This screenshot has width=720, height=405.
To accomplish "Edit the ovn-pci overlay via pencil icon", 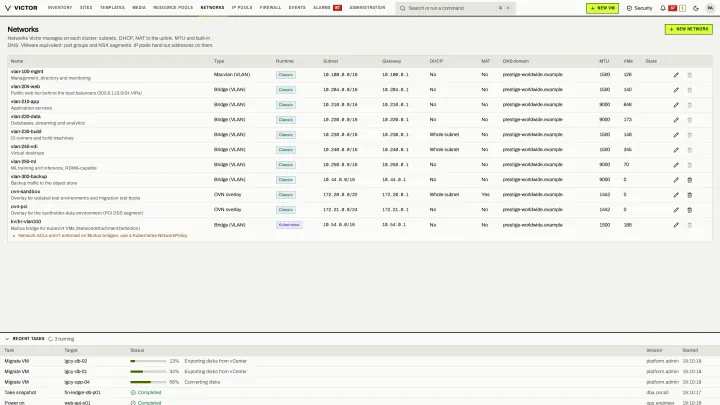I will click(676, 210).
